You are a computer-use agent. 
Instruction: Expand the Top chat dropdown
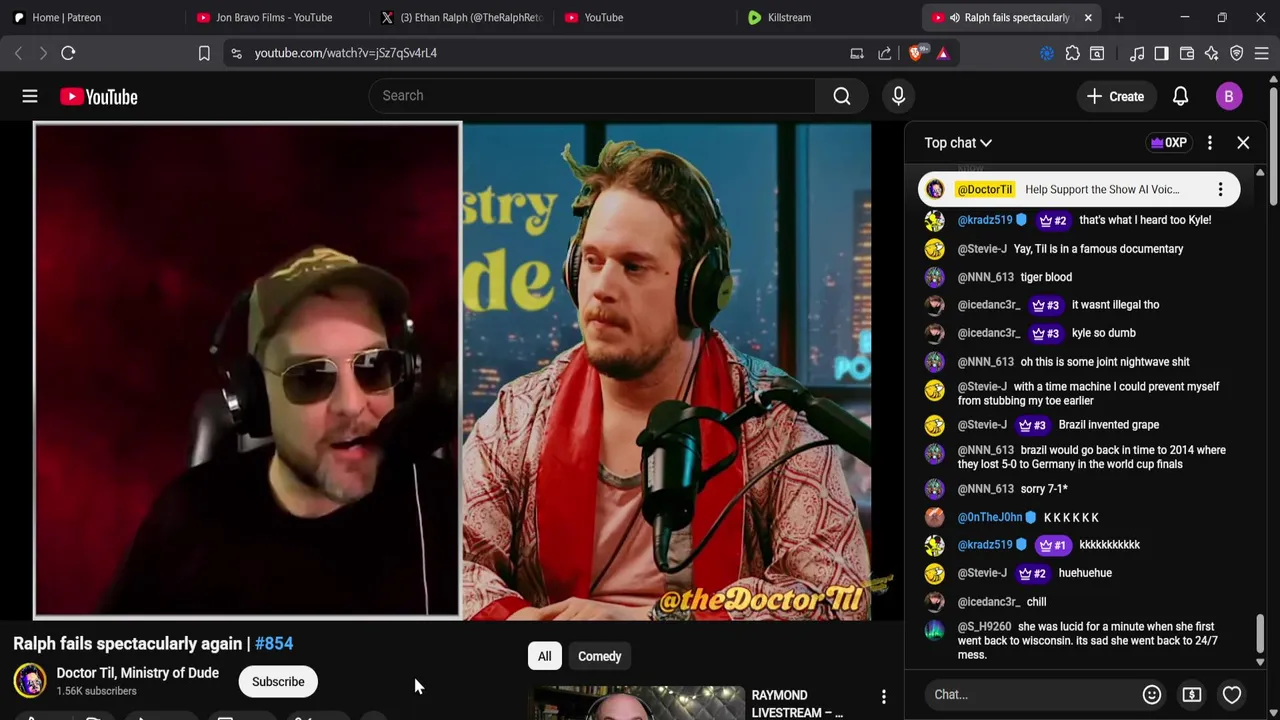point(958,143)
